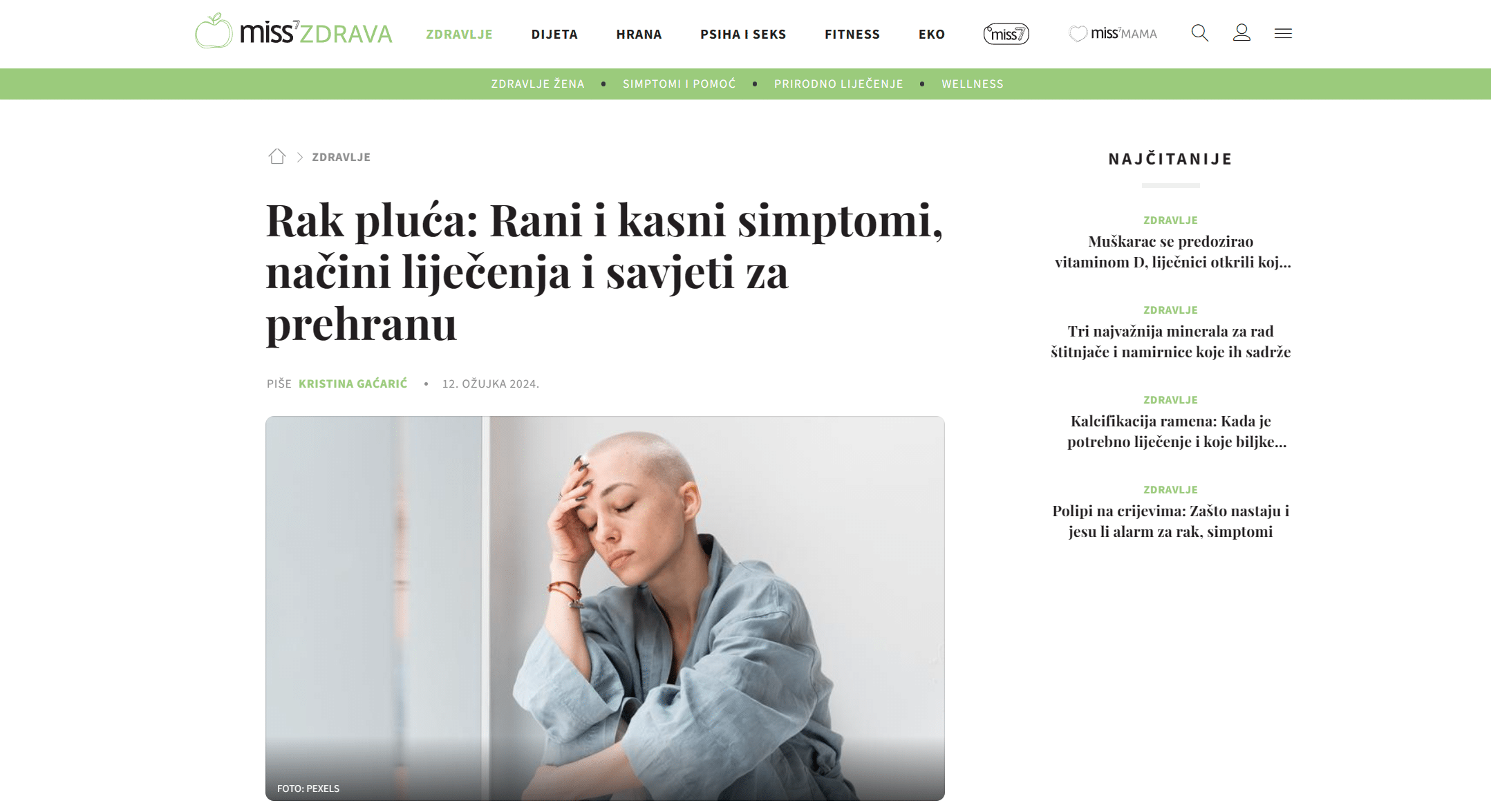Open the WELLNESS subcategory
This screenshot has width=1491, height=812.
click(973, 84)
